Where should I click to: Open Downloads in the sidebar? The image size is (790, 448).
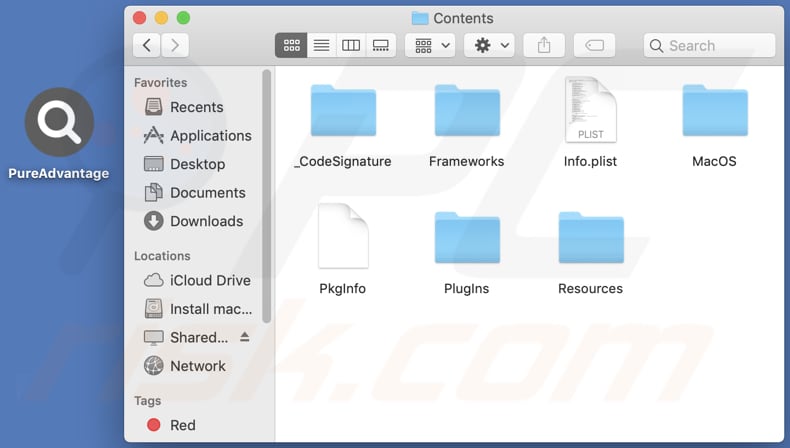point(193,221)
